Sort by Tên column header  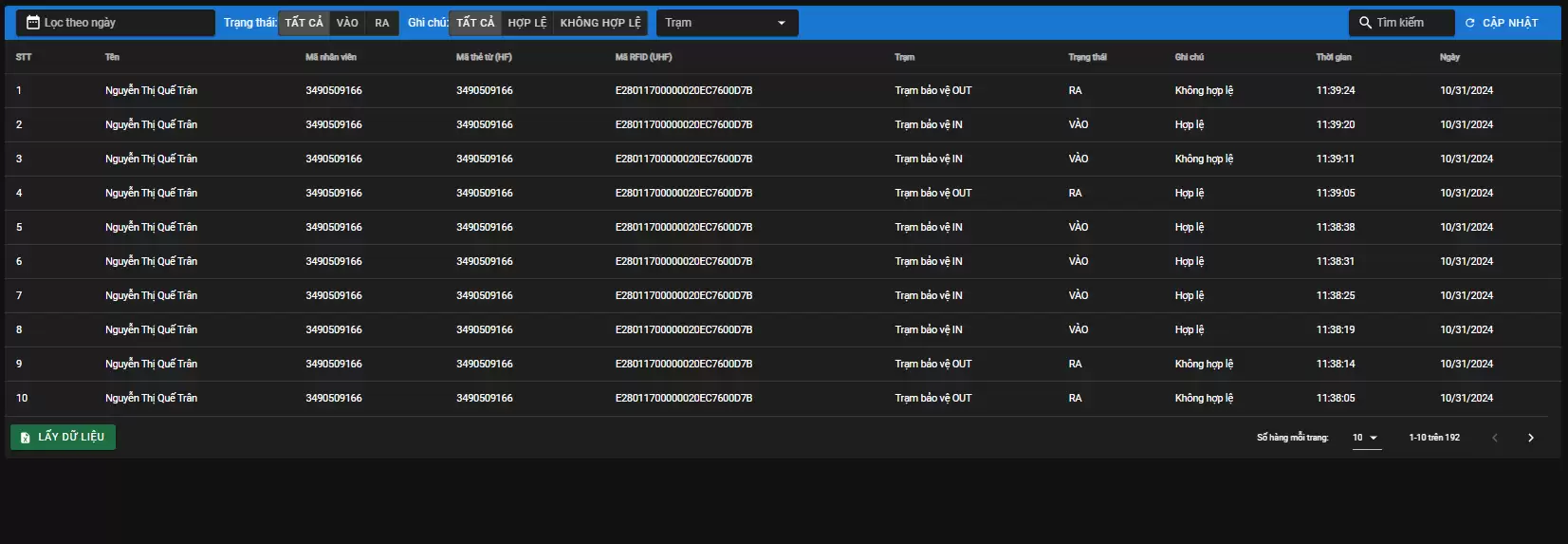[x=112, y=57]
